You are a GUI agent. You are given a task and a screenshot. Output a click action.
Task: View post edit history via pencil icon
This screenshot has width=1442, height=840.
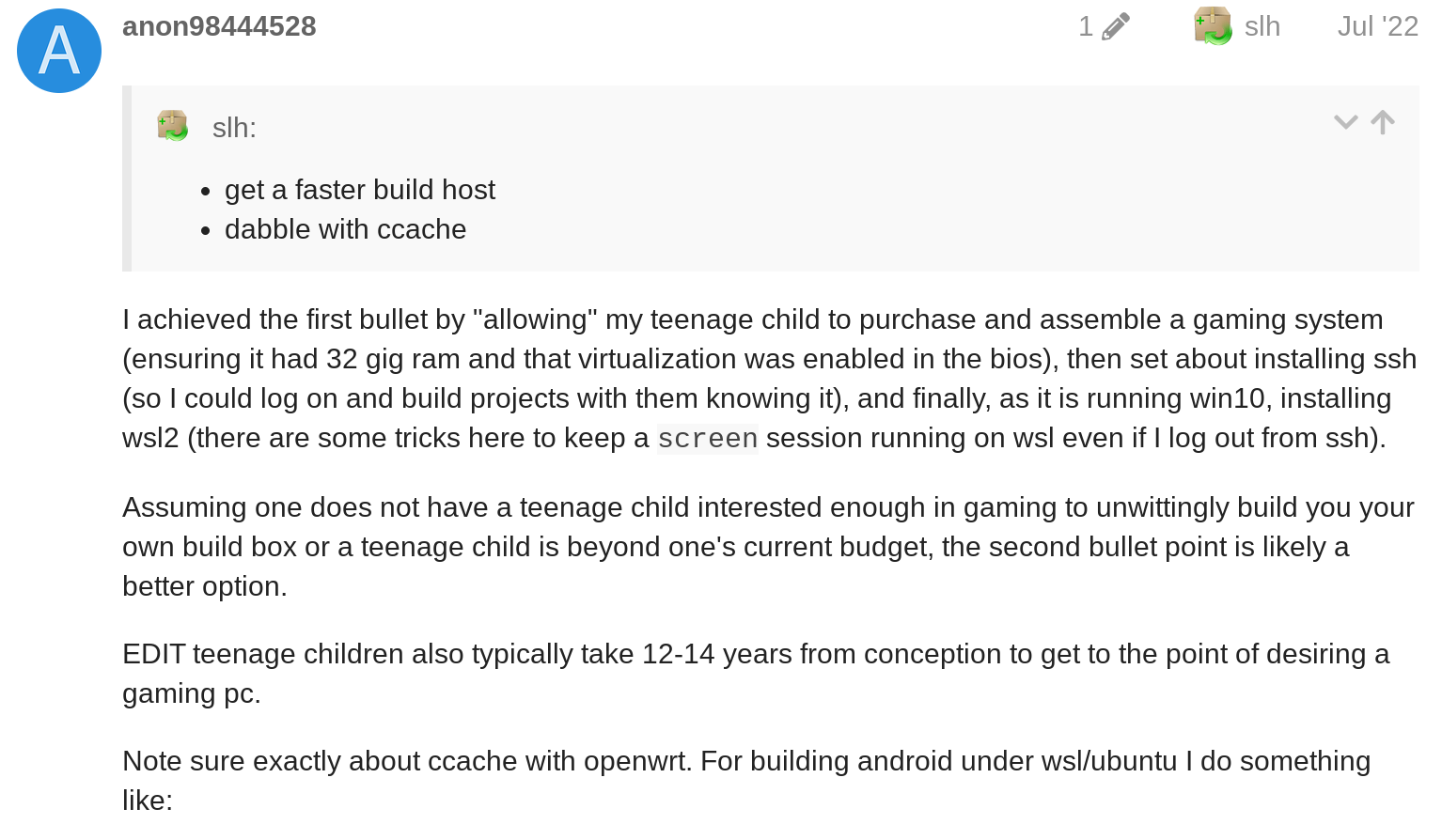1115,26
